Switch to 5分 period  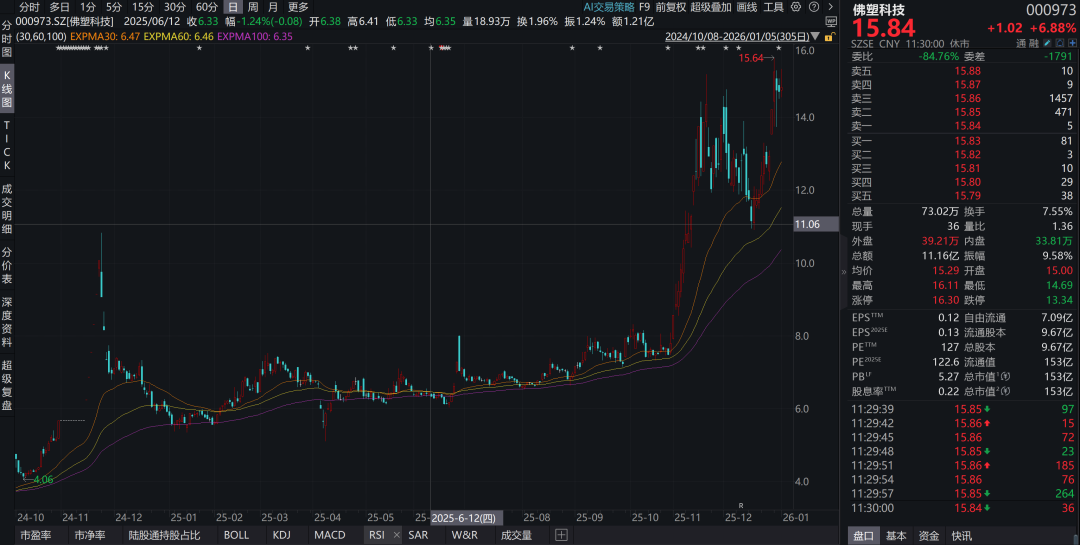click(114, 7)
